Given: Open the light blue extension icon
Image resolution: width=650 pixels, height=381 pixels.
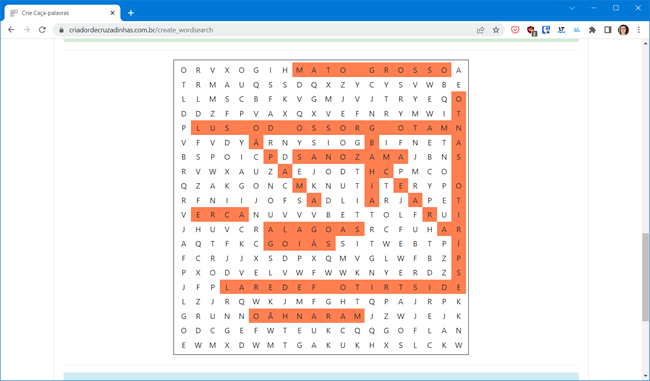Looking at the screenshot, I should (x=577, y=30).
